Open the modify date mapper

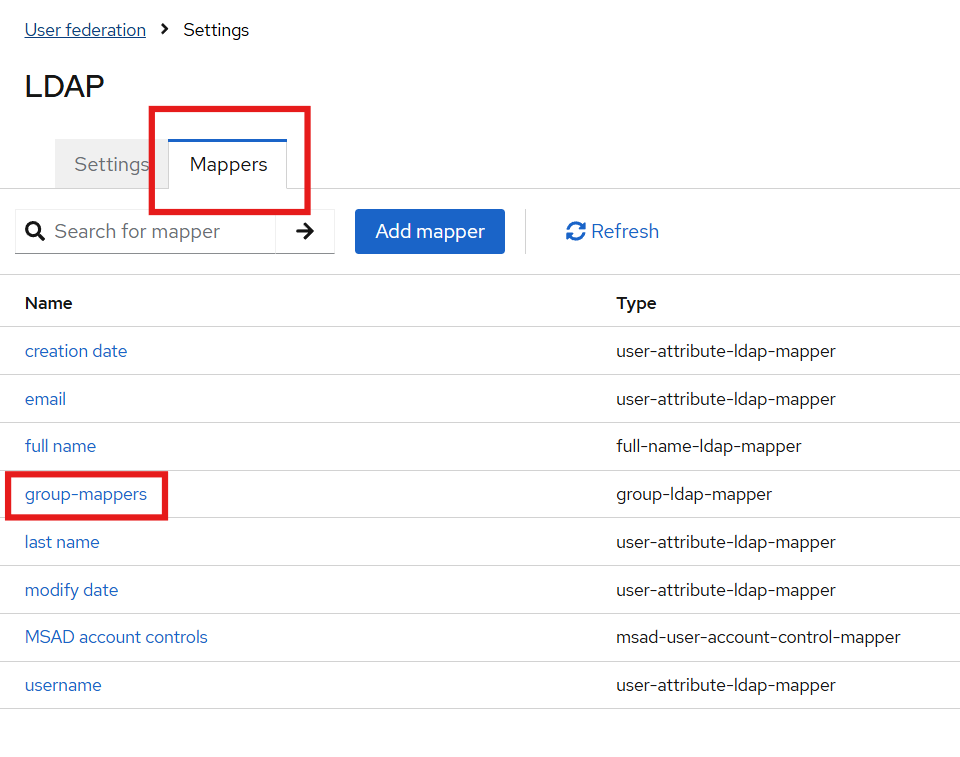(71, 590)
